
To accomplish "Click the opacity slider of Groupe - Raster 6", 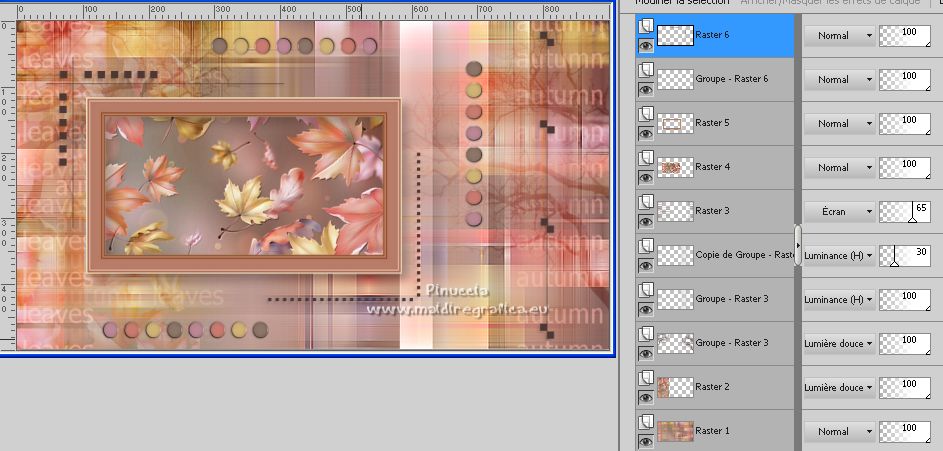I will (905, 80).
